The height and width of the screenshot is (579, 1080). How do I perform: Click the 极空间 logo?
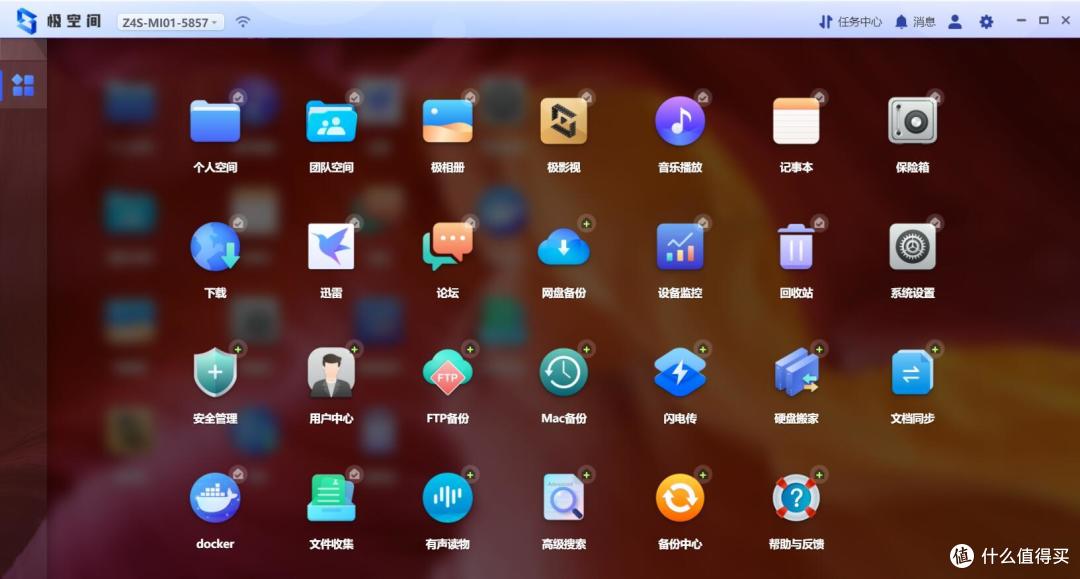pos(59,21)
